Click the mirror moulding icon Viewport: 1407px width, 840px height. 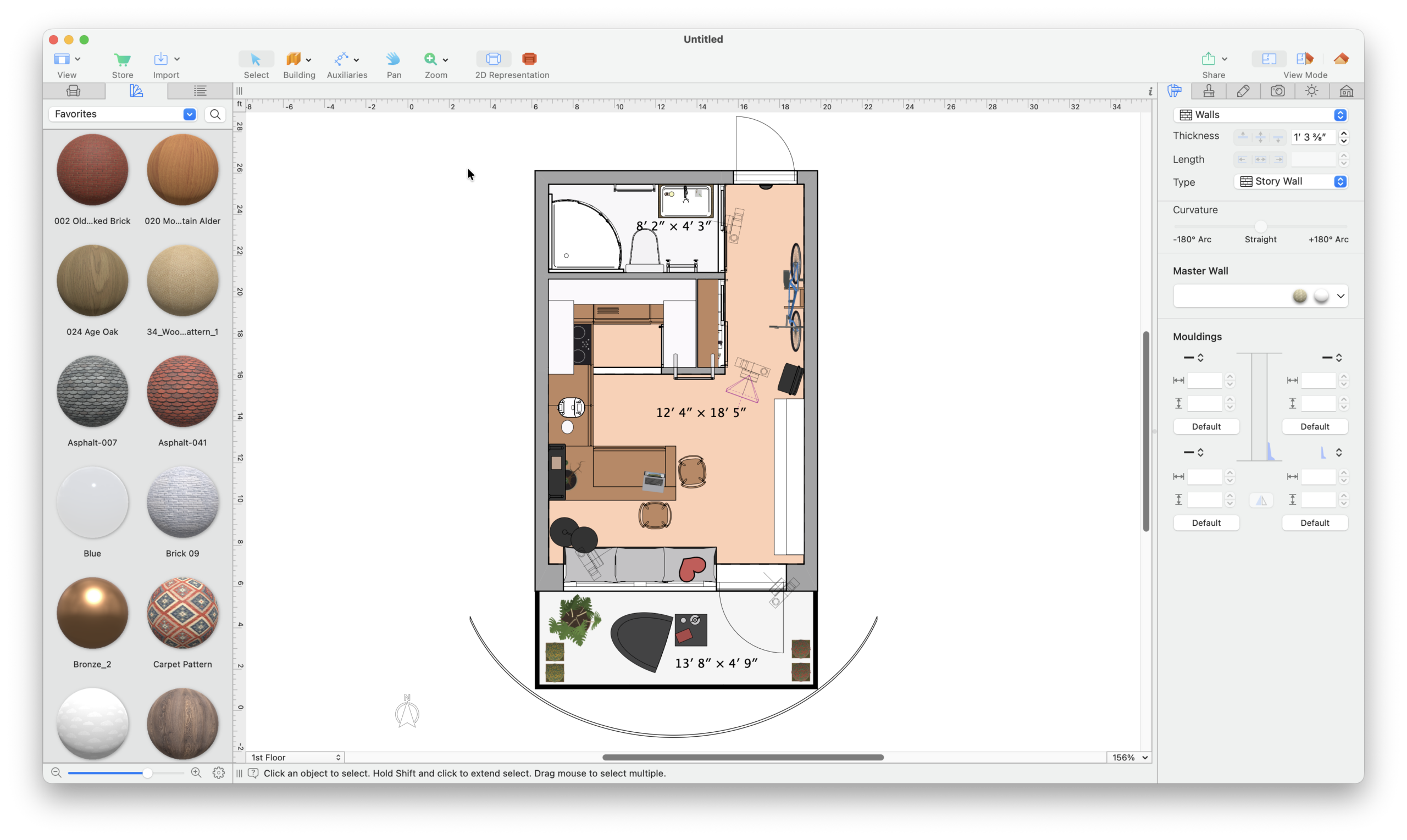[1261, 500]
